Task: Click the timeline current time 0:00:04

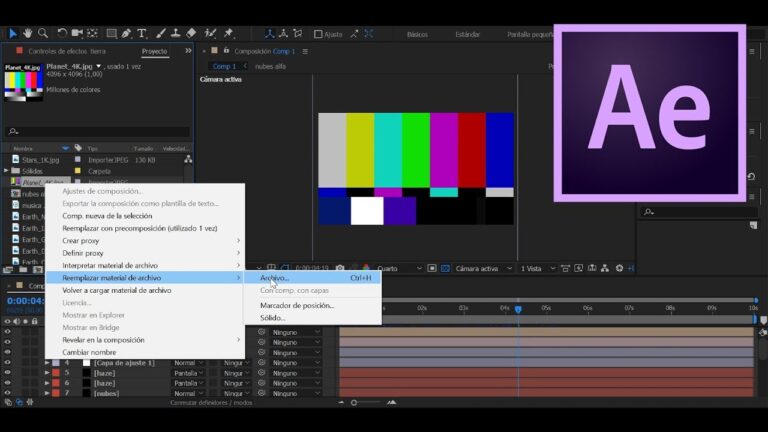Action: click(x=25, y=301)
